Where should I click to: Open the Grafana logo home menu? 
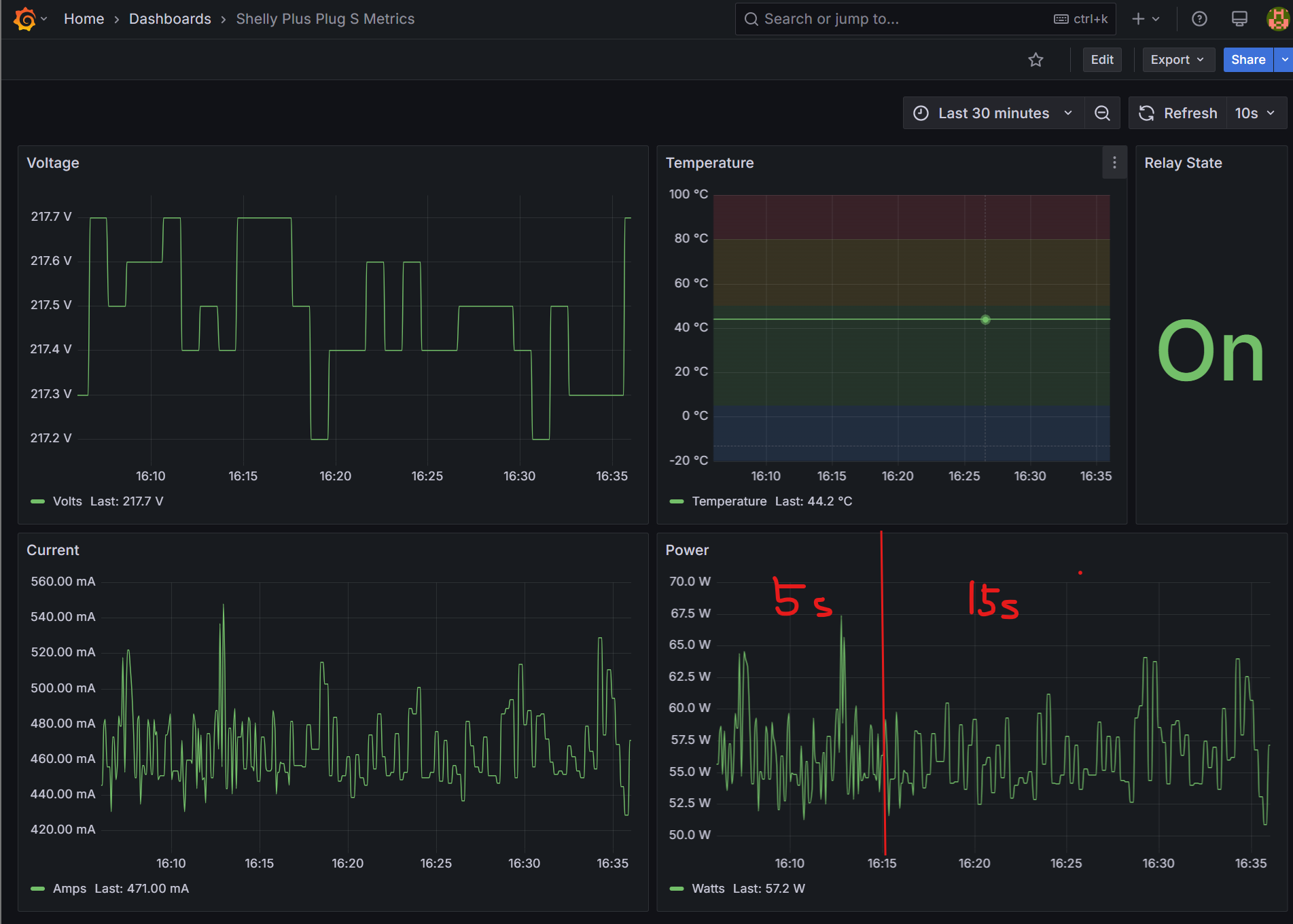click(24, 19)
